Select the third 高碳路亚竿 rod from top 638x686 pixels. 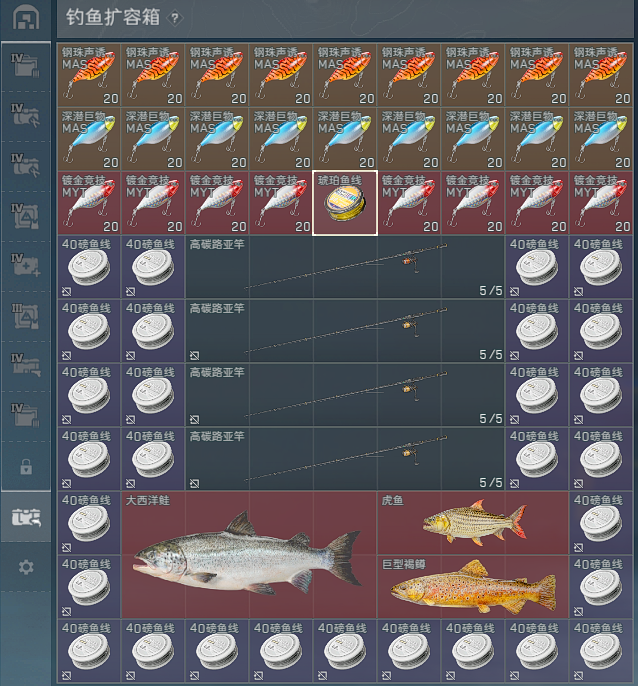click(345, 395)
